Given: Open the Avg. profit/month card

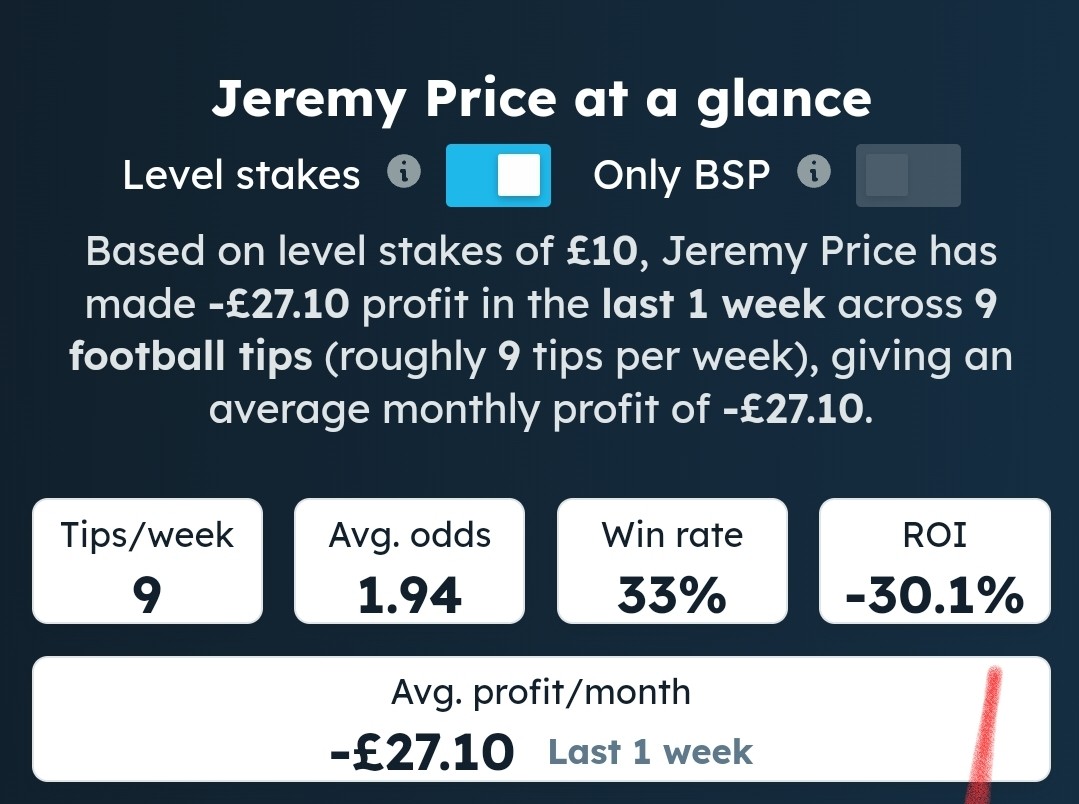Looking at the screenshot, I should 542,719.
